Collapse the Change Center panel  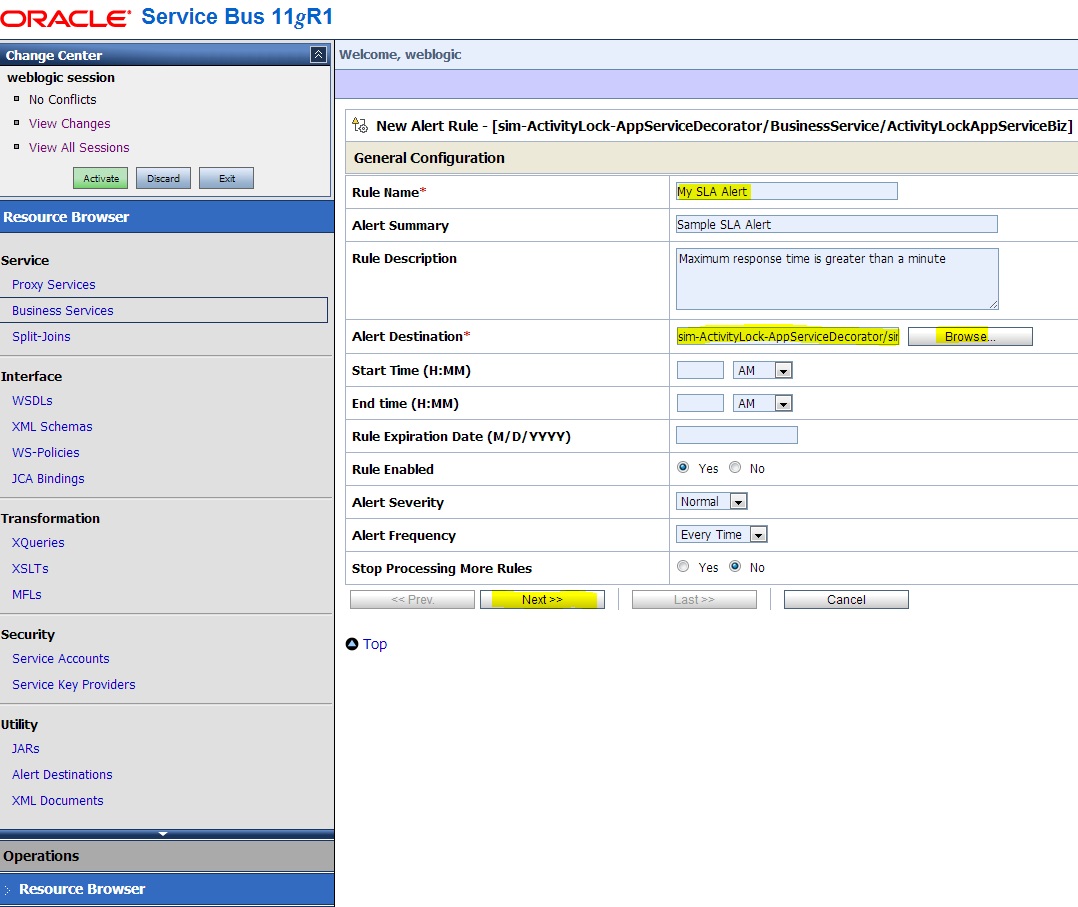pyautogui.click(x=318, y=54)
